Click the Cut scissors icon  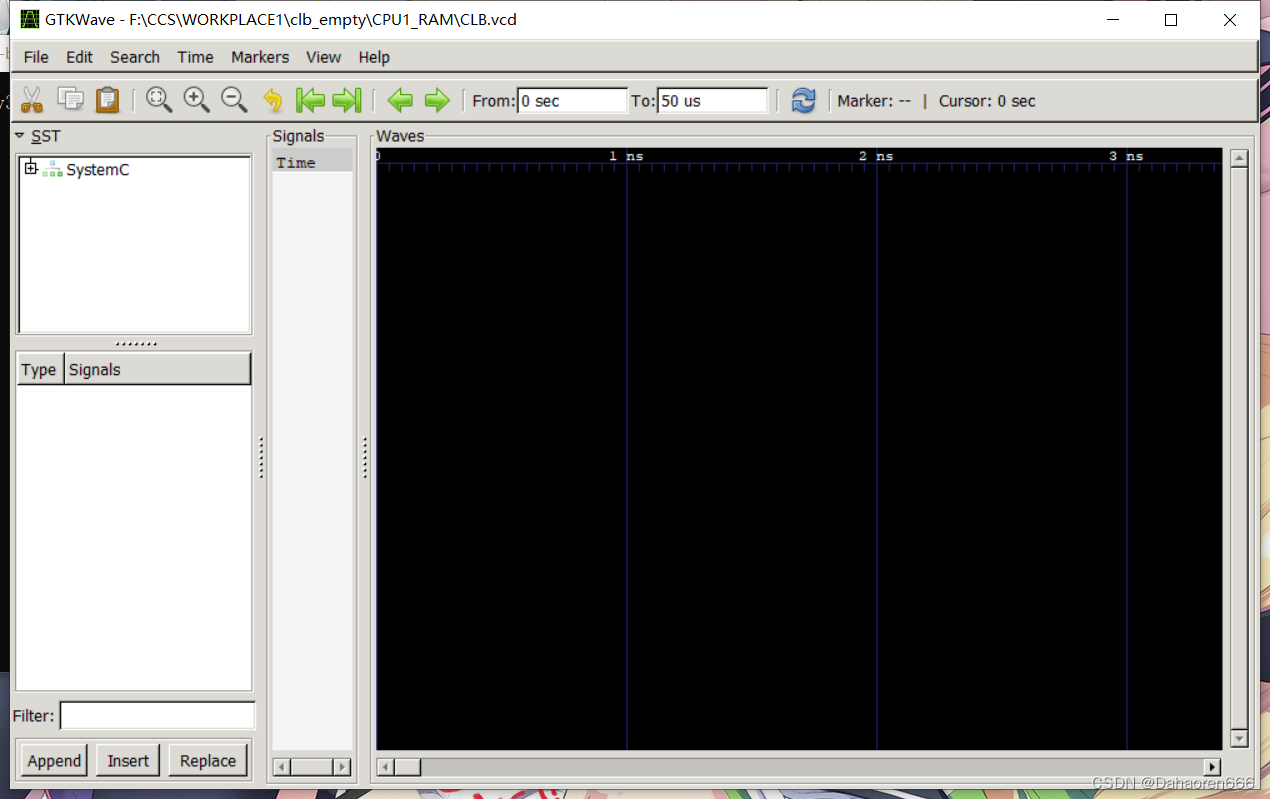tap(31, 99)
